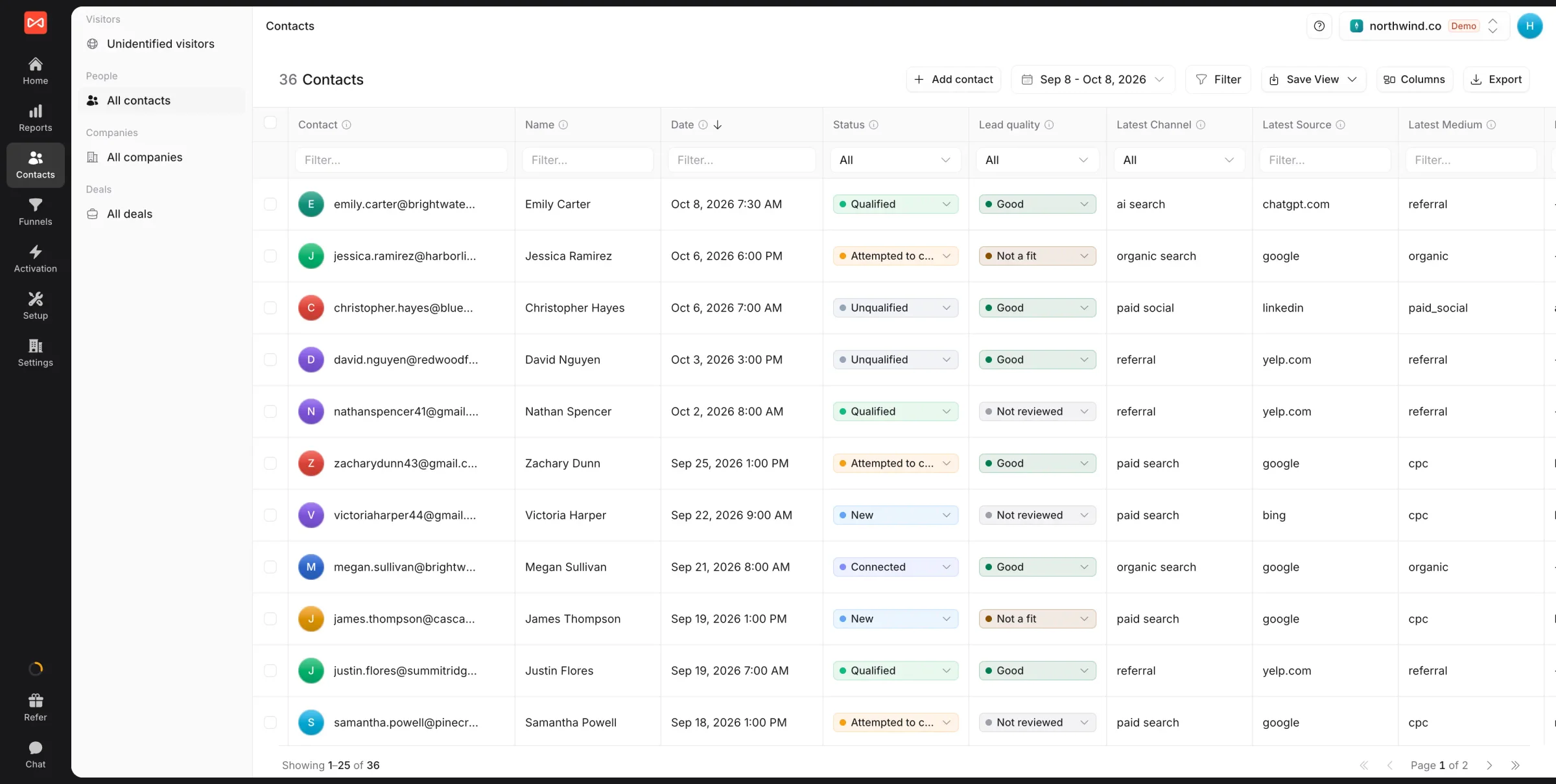Screen dimensions: 1556x784
Task: Open the Sep 8 - Oct 8 date range dropdown
Action: (1093, 79)
